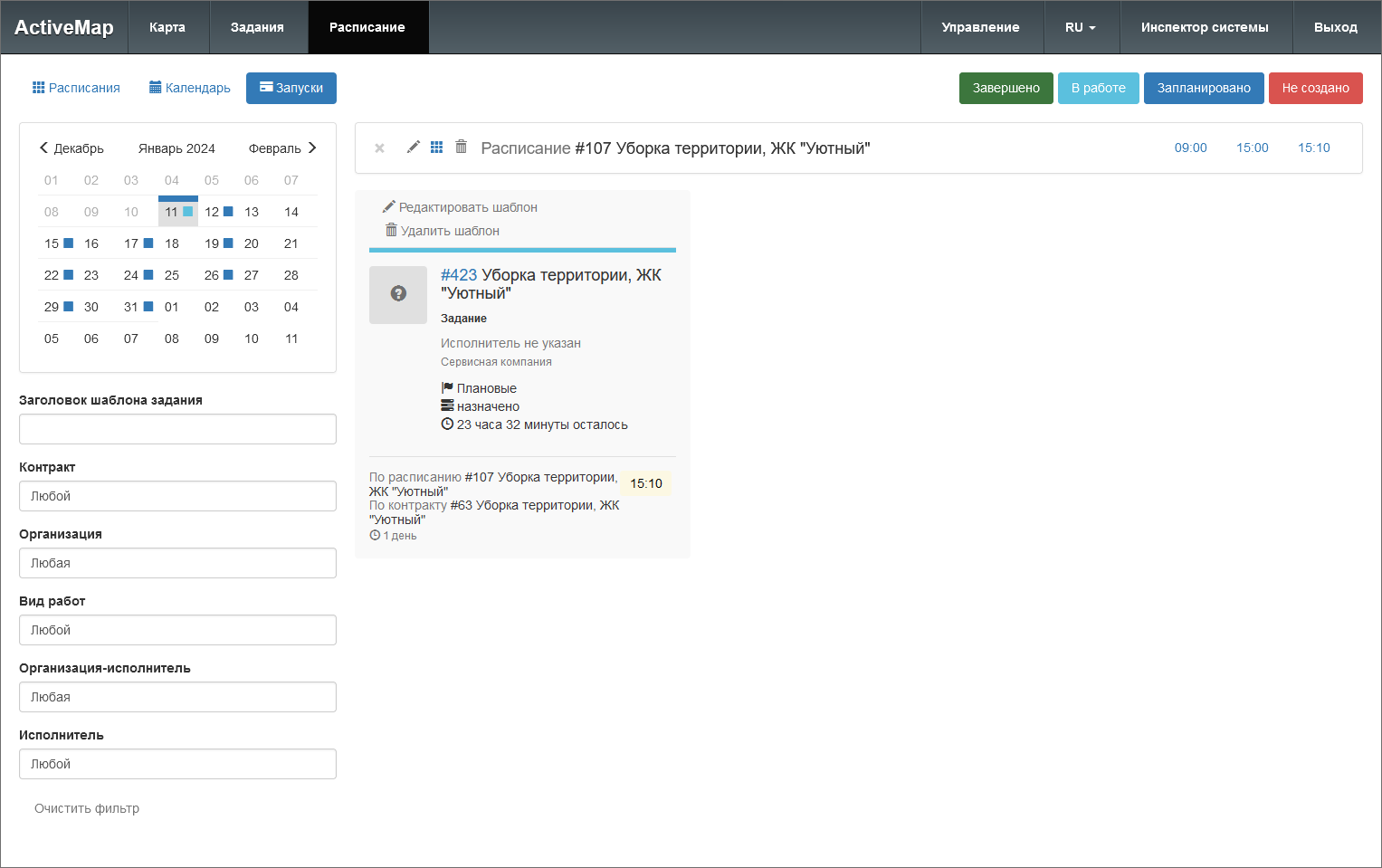Select January 12 in the calendar
This screenshot has height=868, width=1382.
point(213,212)
